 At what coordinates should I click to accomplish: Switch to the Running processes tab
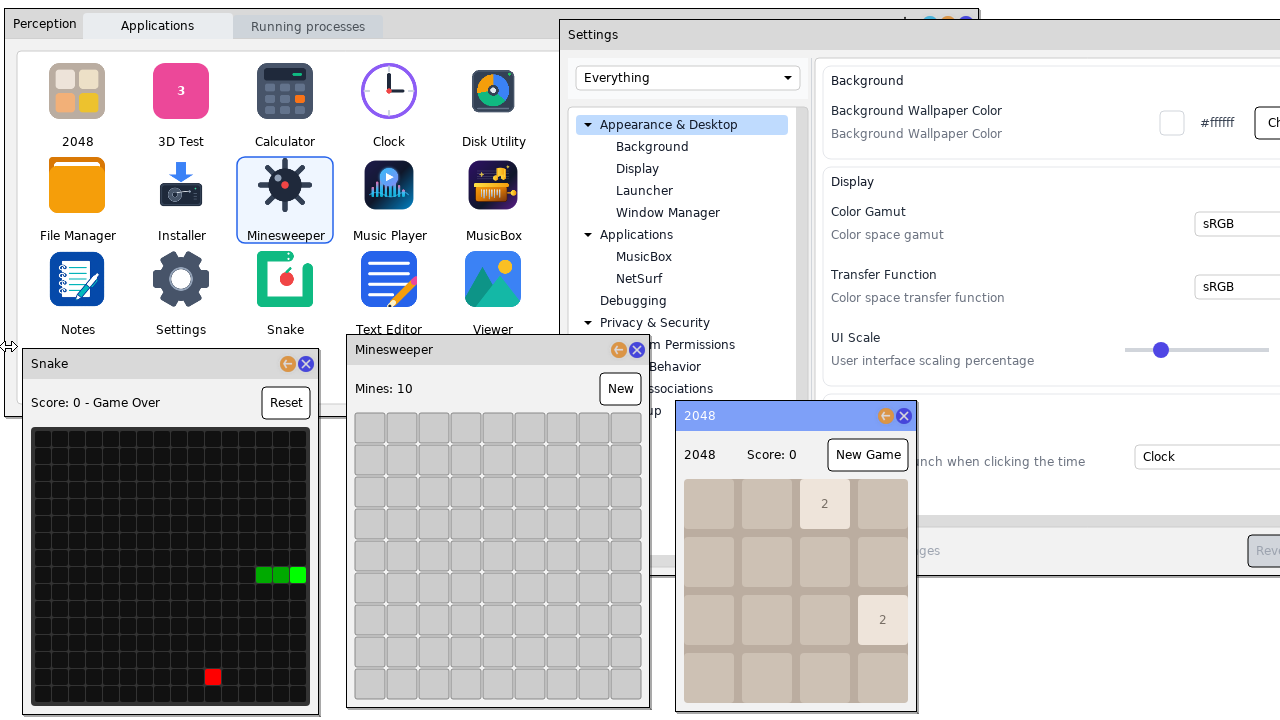click(308, 27)
